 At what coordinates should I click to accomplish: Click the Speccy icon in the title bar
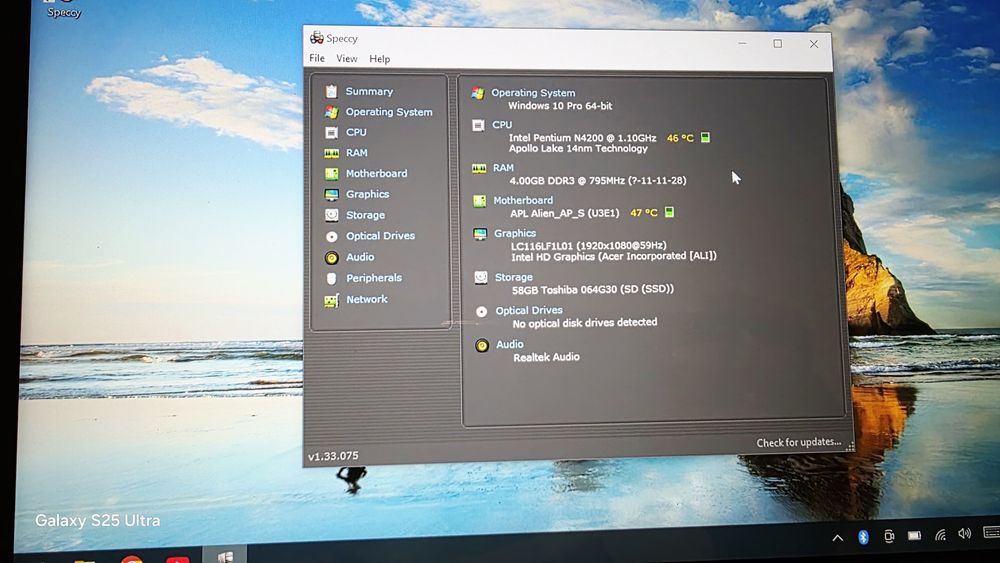tap(316, 38)
